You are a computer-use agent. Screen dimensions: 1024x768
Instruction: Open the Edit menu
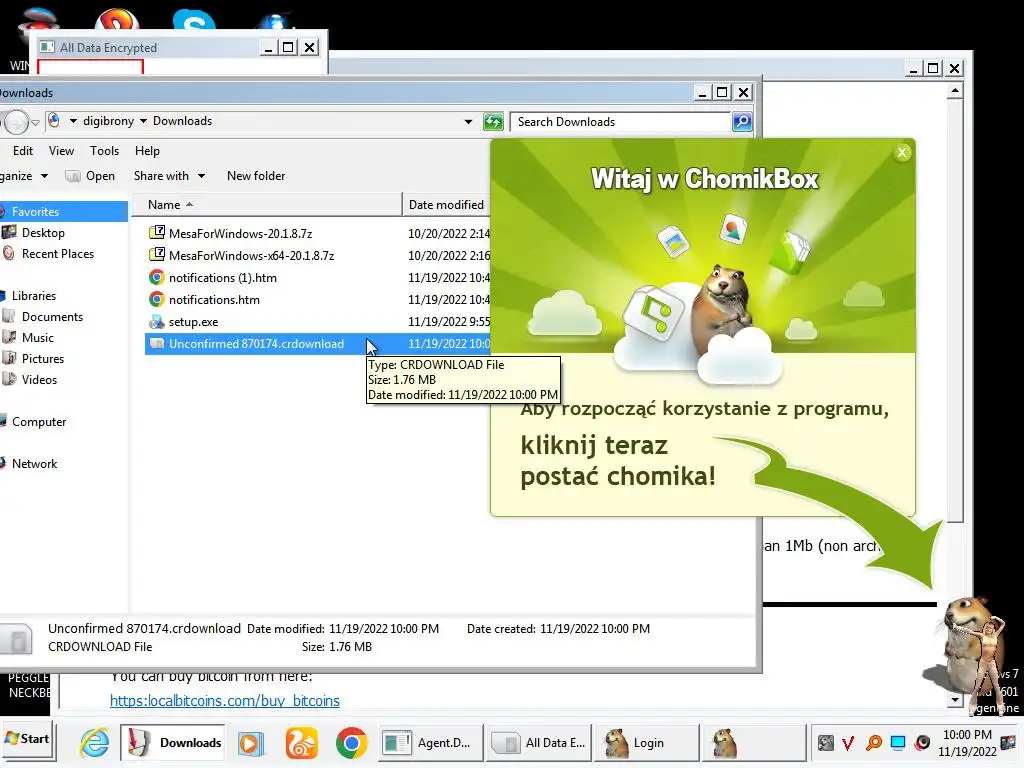(x=23, y=151)
